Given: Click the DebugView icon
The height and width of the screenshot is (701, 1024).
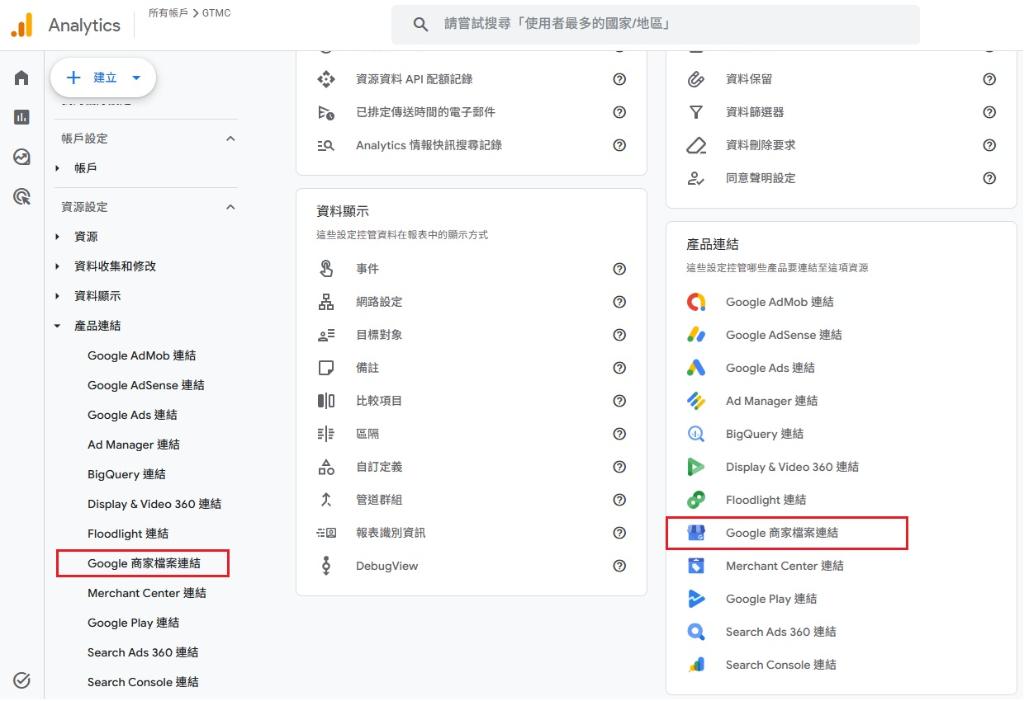Looking at the screenshot, I should [326, 566].
